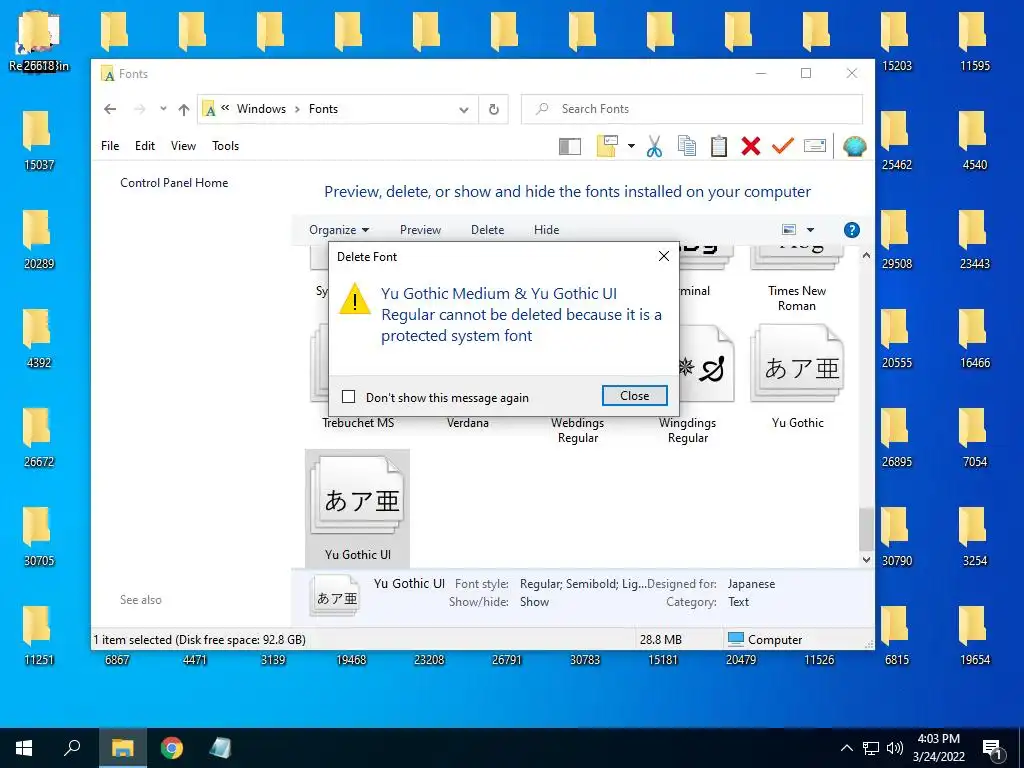The height and width of the screenshot is (768, 1024).
Task: Open desktop folder 15203
Action: [896, 40]
